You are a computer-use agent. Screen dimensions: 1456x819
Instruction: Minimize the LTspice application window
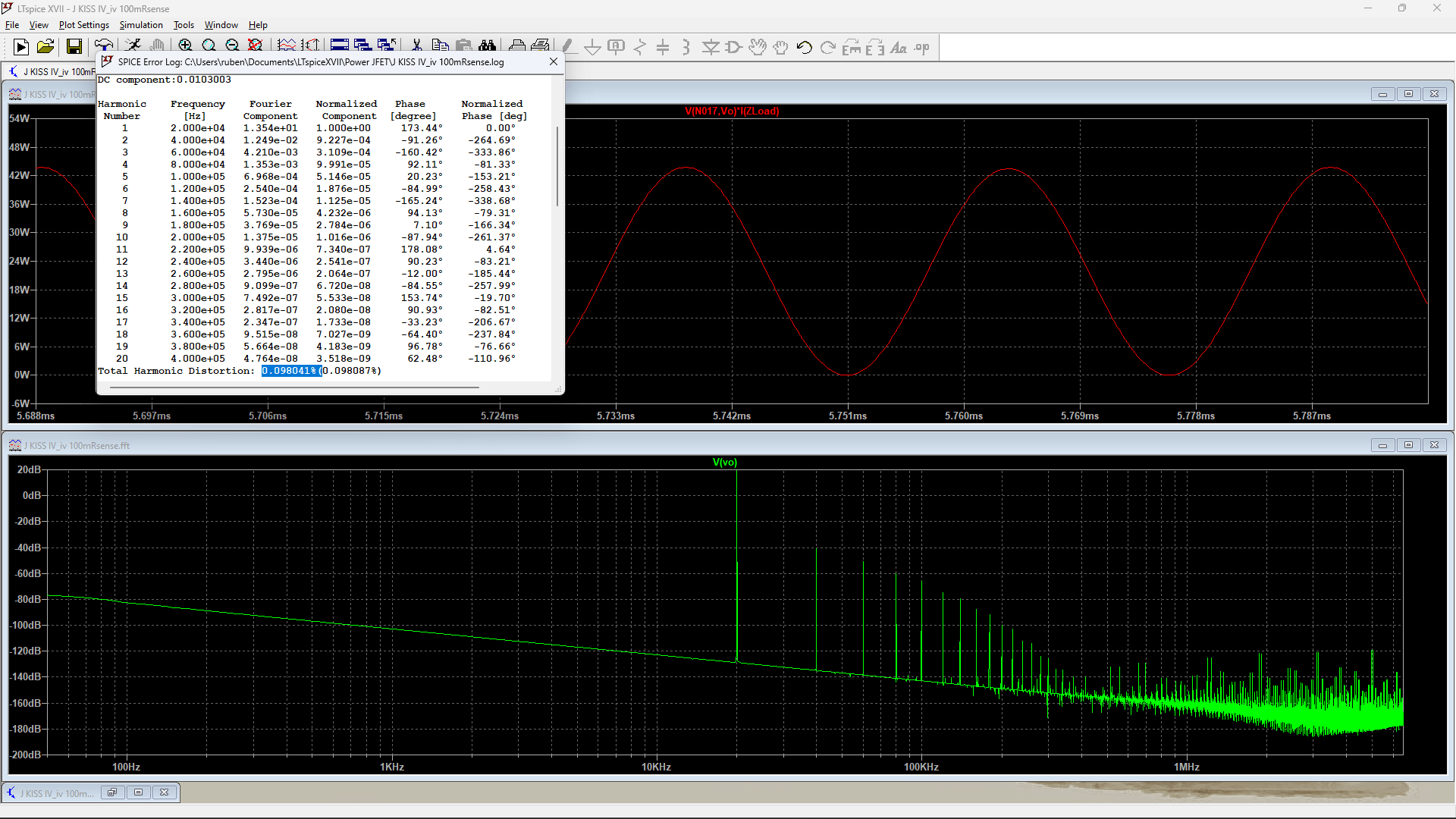[1368, 8]
